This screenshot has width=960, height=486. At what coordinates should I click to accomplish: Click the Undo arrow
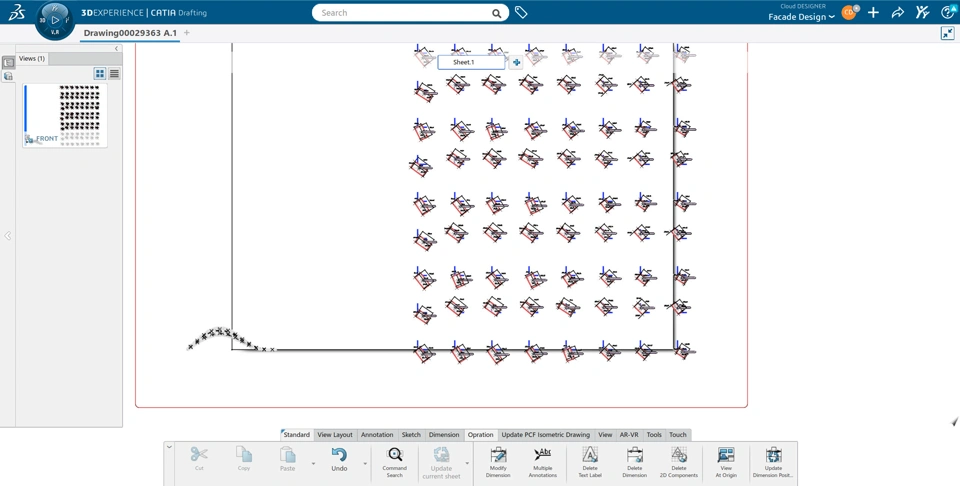click(x=339, y=458)
